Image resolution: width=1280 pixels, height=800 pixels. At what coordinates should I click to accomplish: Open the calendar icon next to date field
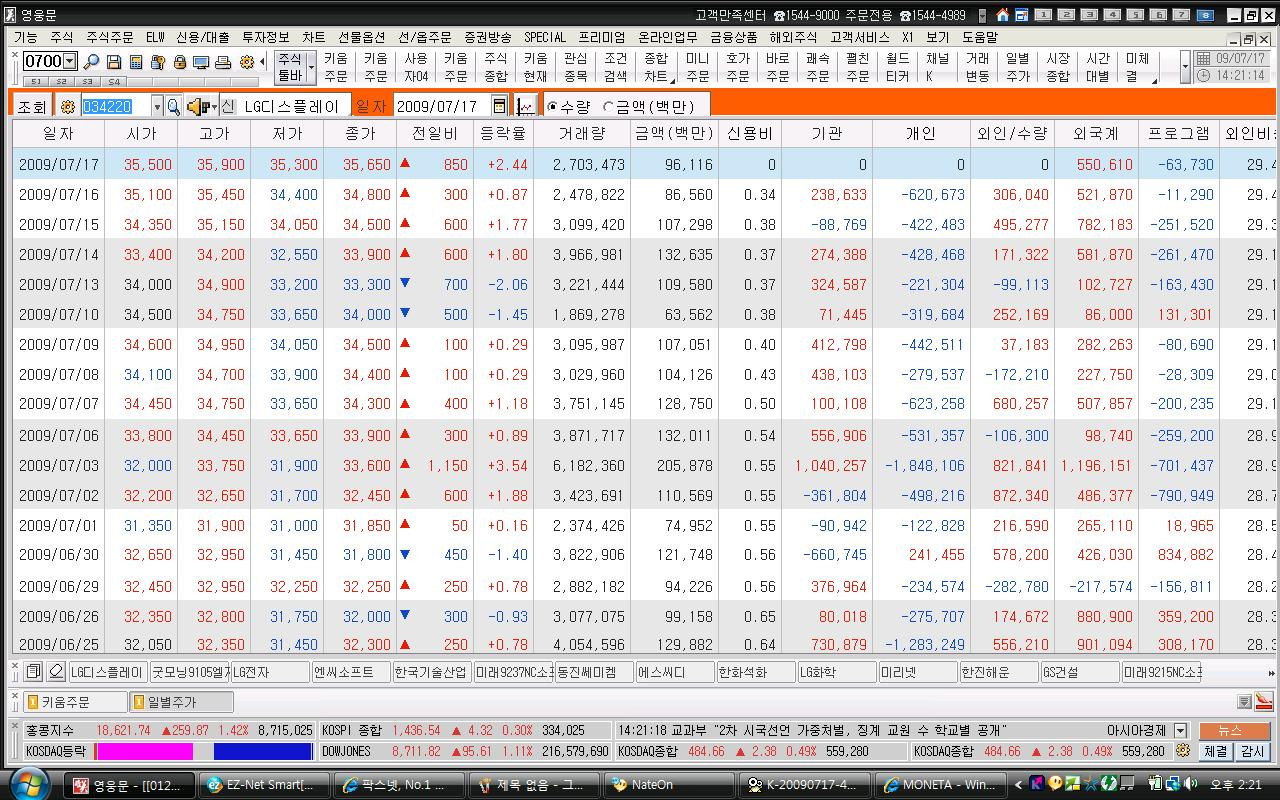[x=499, y=104]
